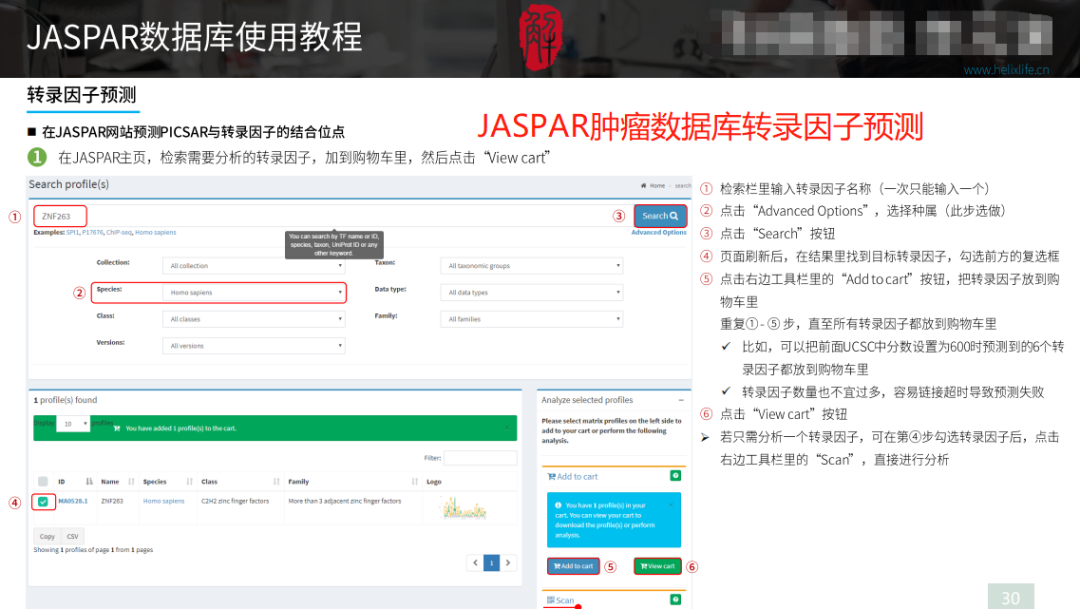The width and height of the screenshot is (1080, 609).
Task: Click into the ZNF263 search field
Action: (x=60, y=216)
